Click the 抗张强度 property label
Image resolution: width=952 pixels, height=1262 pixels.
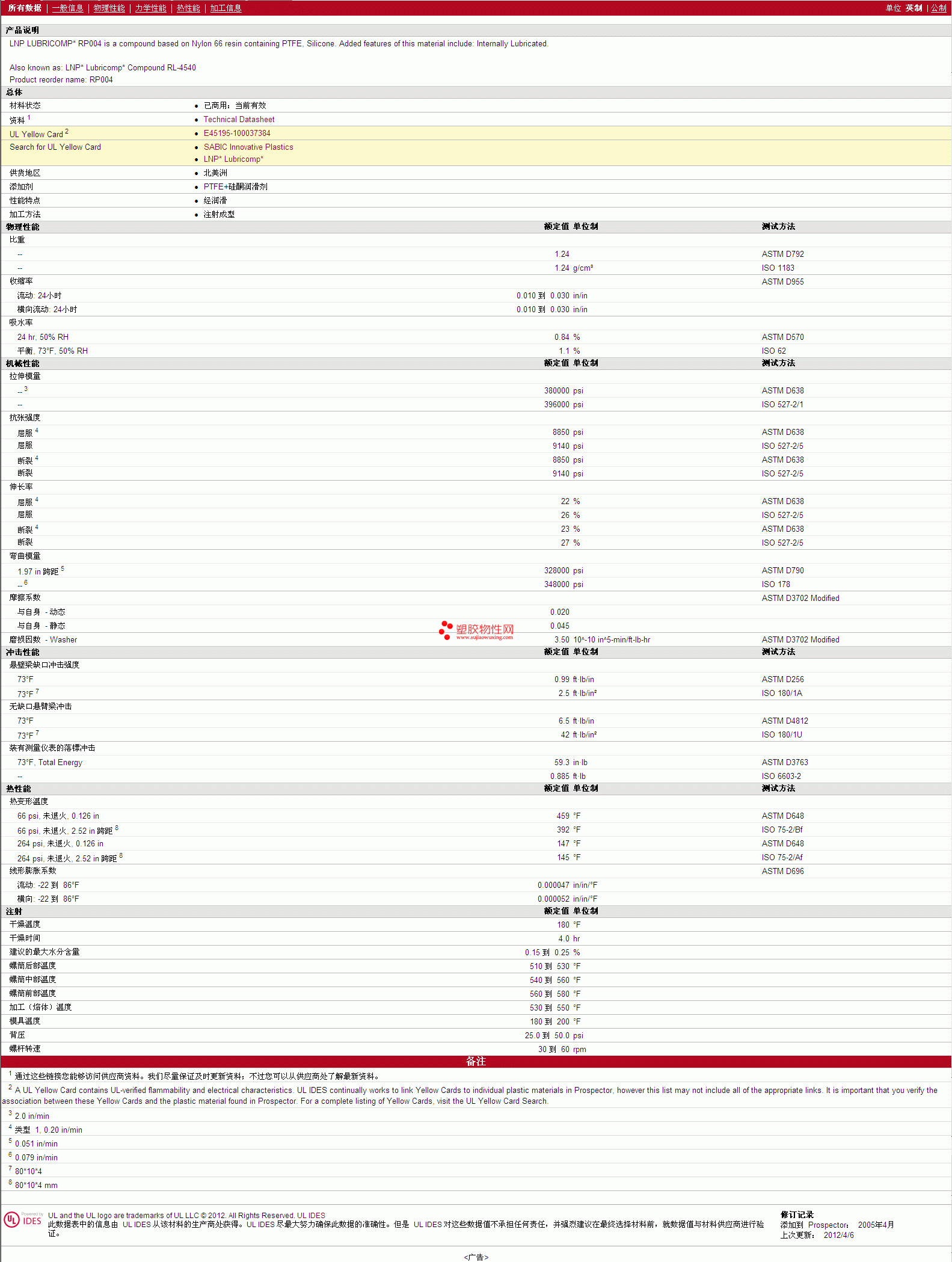(25, 418)
